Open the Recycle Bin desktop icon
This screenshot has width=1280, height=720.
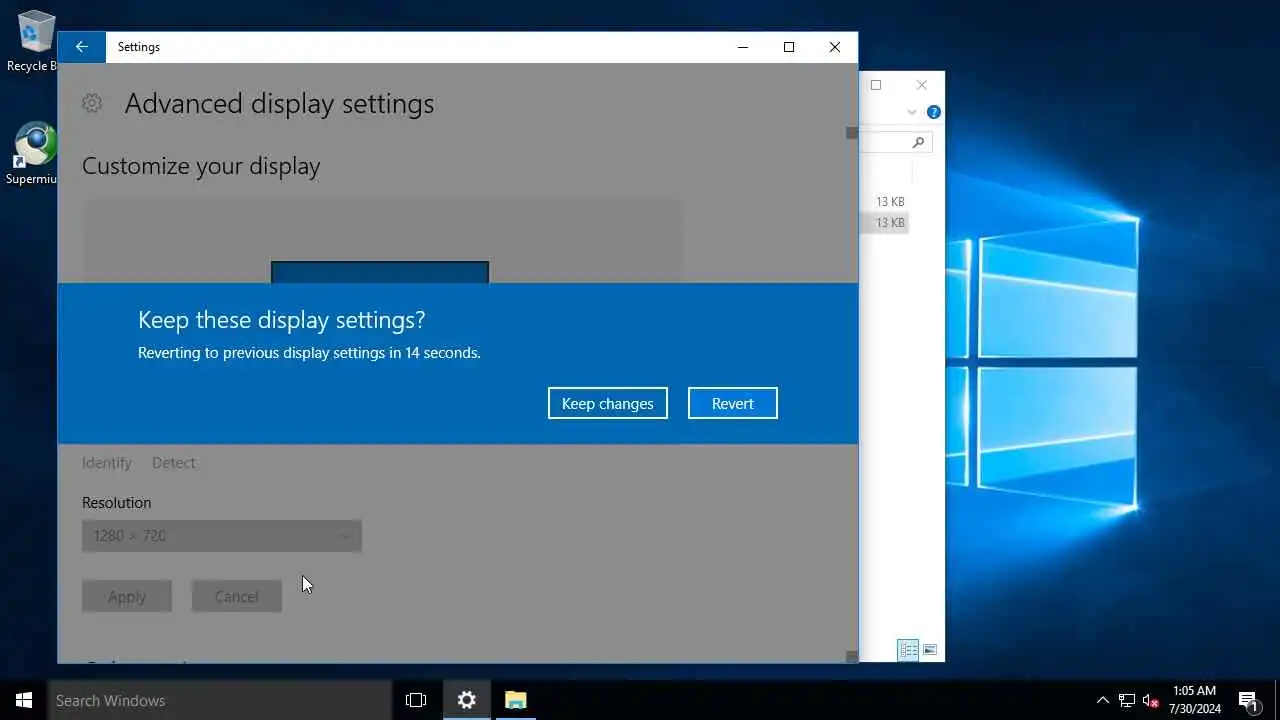pos(32,42)
